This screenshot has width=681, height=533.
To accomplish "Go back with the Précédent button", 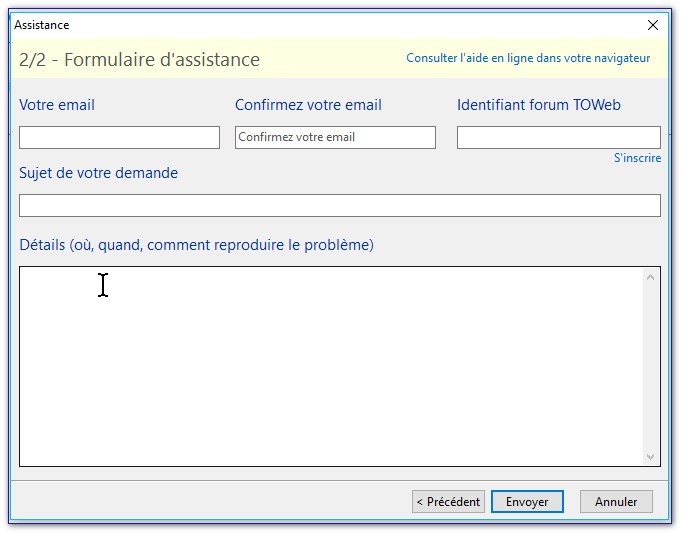I will [448, 502].
